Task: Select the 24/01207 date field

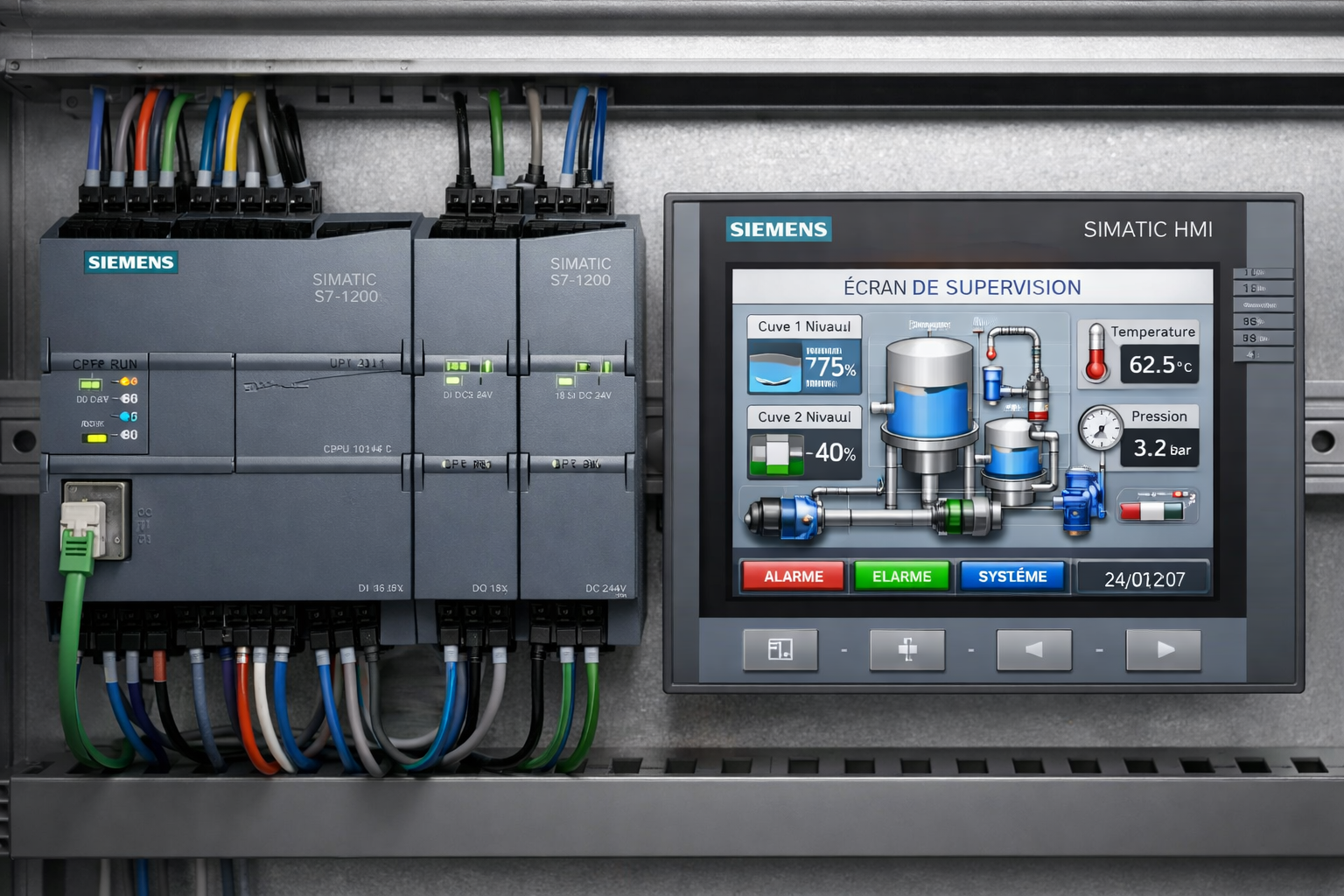Action: point(1144,579)
